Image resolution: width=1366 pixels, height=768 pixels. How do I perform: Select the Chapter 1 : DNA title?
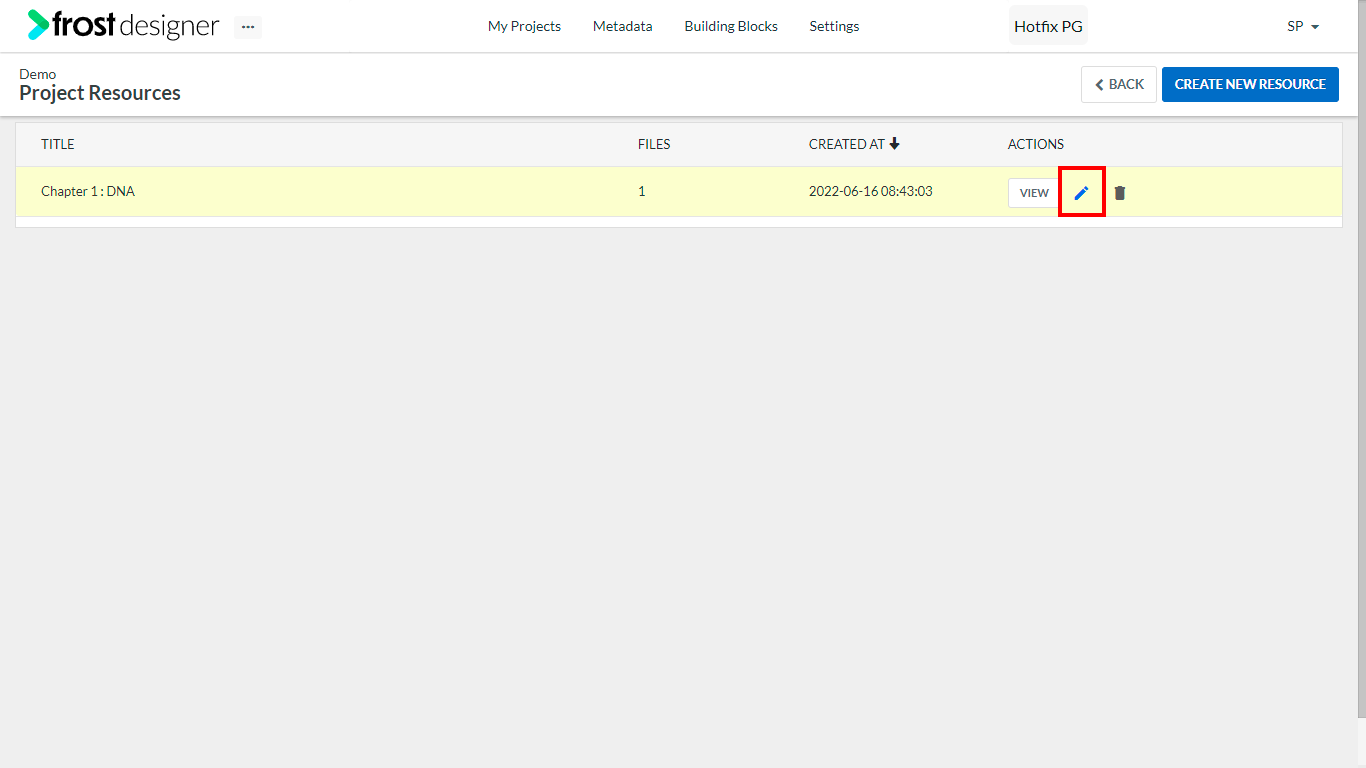click(x=88, y=191)
